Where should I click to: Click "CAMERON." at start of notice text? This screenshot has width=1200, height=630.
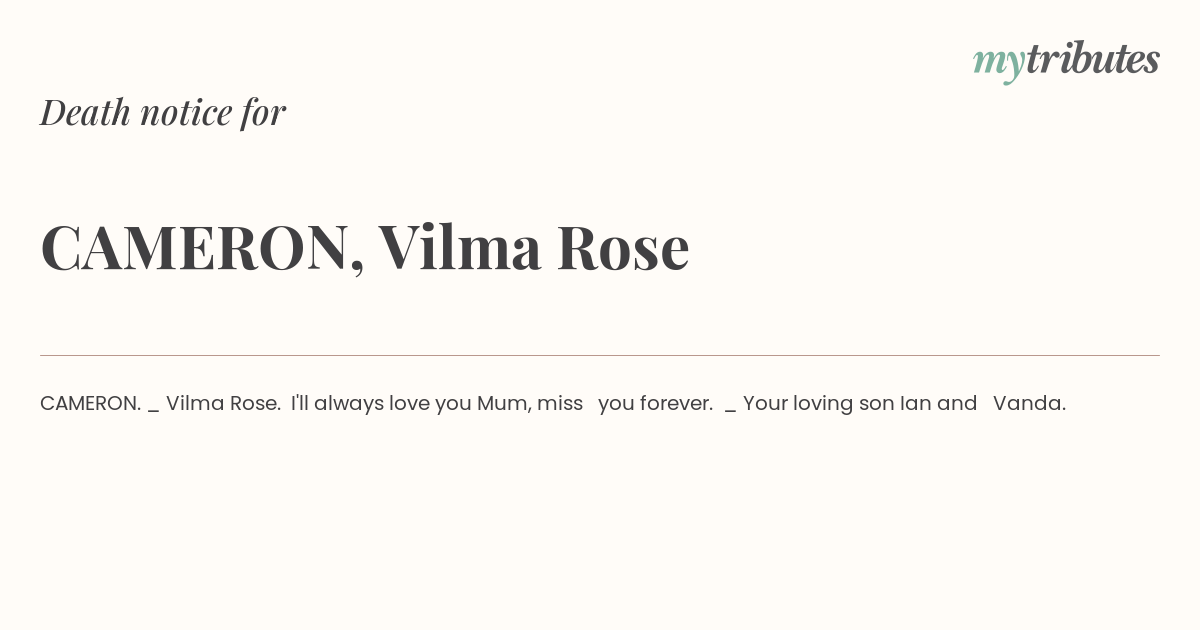click(91, 403)
